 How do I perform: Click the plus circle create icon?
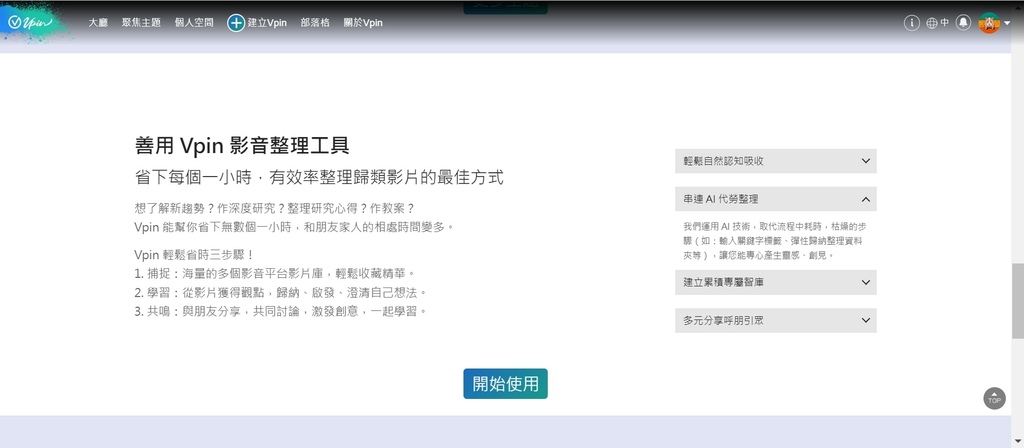click(236, 23)
